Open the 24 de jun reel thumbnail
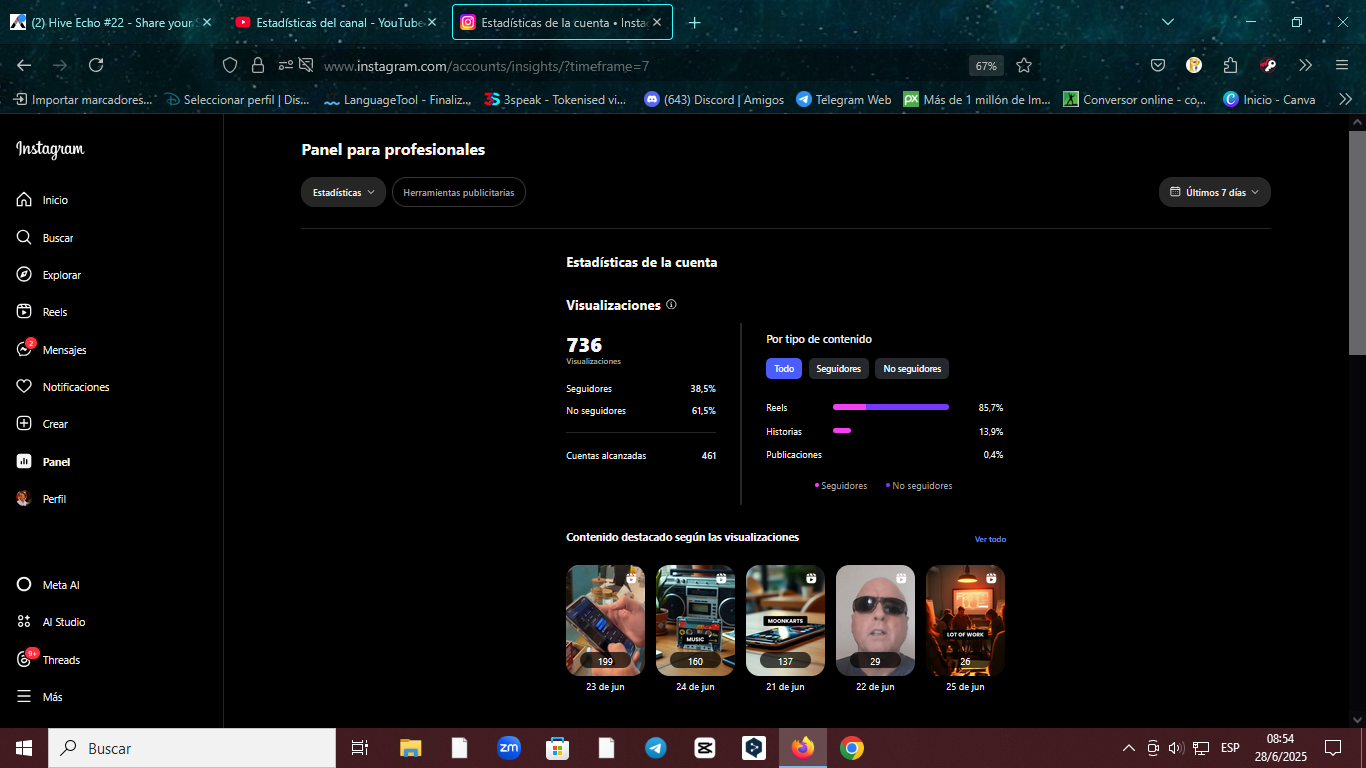Image resolution: width=1366 pixels, height=768 pixels. 695,620
